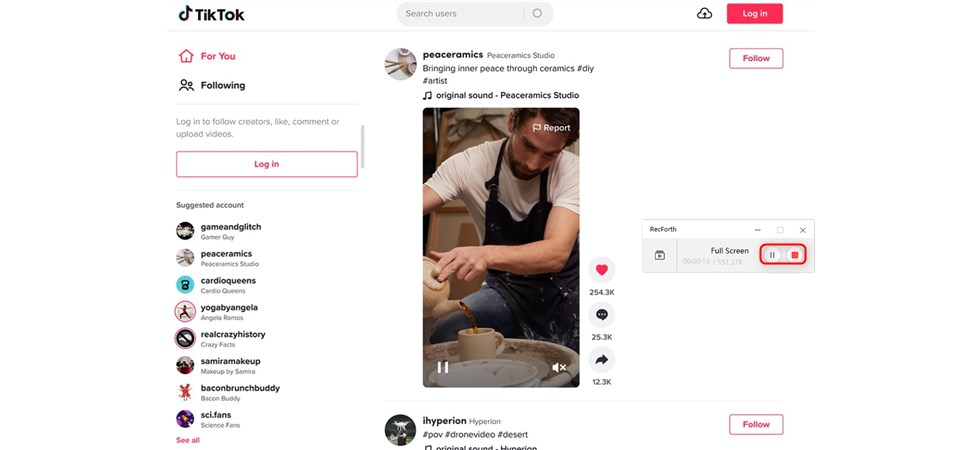980x450 pixels.
Task: Click the top-right Log in button
Action: point(754,13)
